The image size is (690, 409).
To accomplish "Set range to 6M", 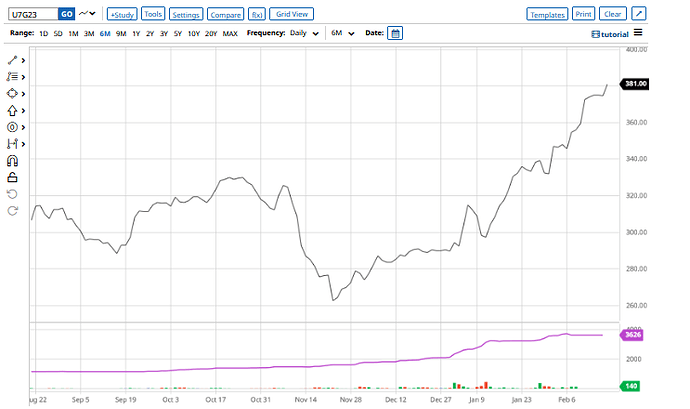I will click(105, 33).
